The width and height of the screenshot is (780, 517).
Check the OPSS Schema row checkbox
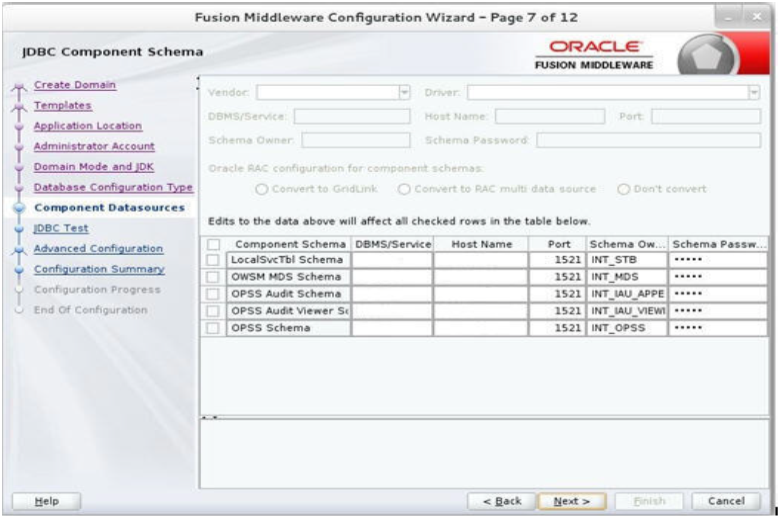click(213, 328)
